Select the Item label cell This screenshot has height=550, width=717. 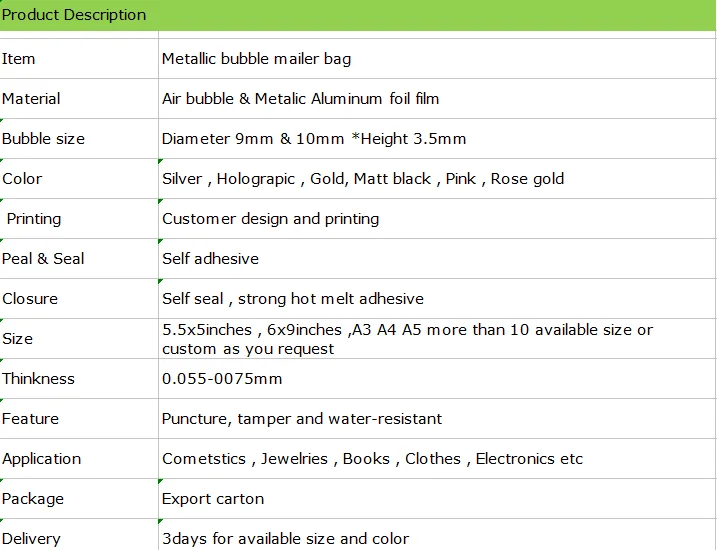point(19,59)
